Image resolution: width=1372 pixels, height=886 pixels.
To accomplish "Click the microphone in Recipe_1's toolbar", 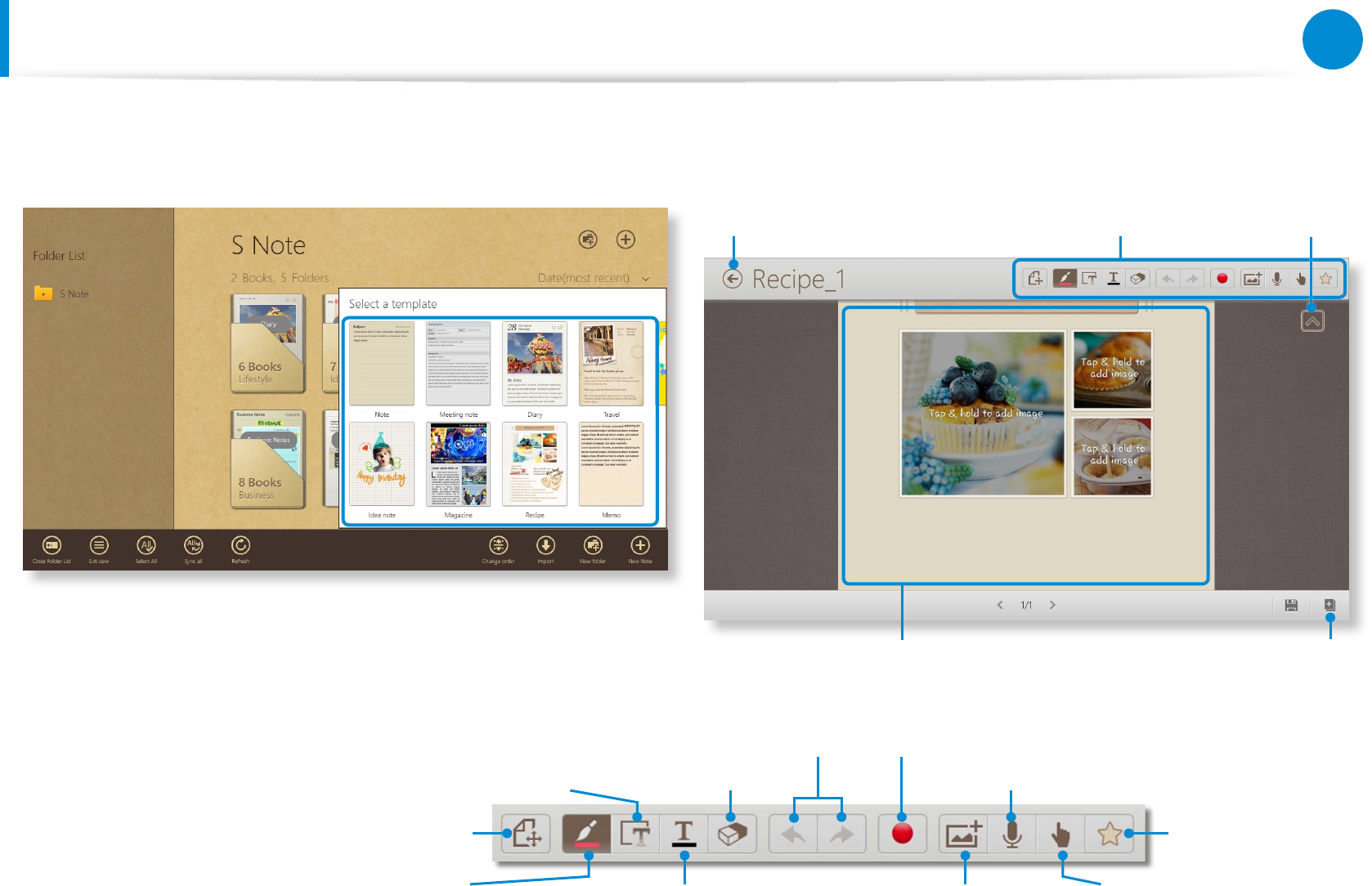I will [x=1276, y=279].
